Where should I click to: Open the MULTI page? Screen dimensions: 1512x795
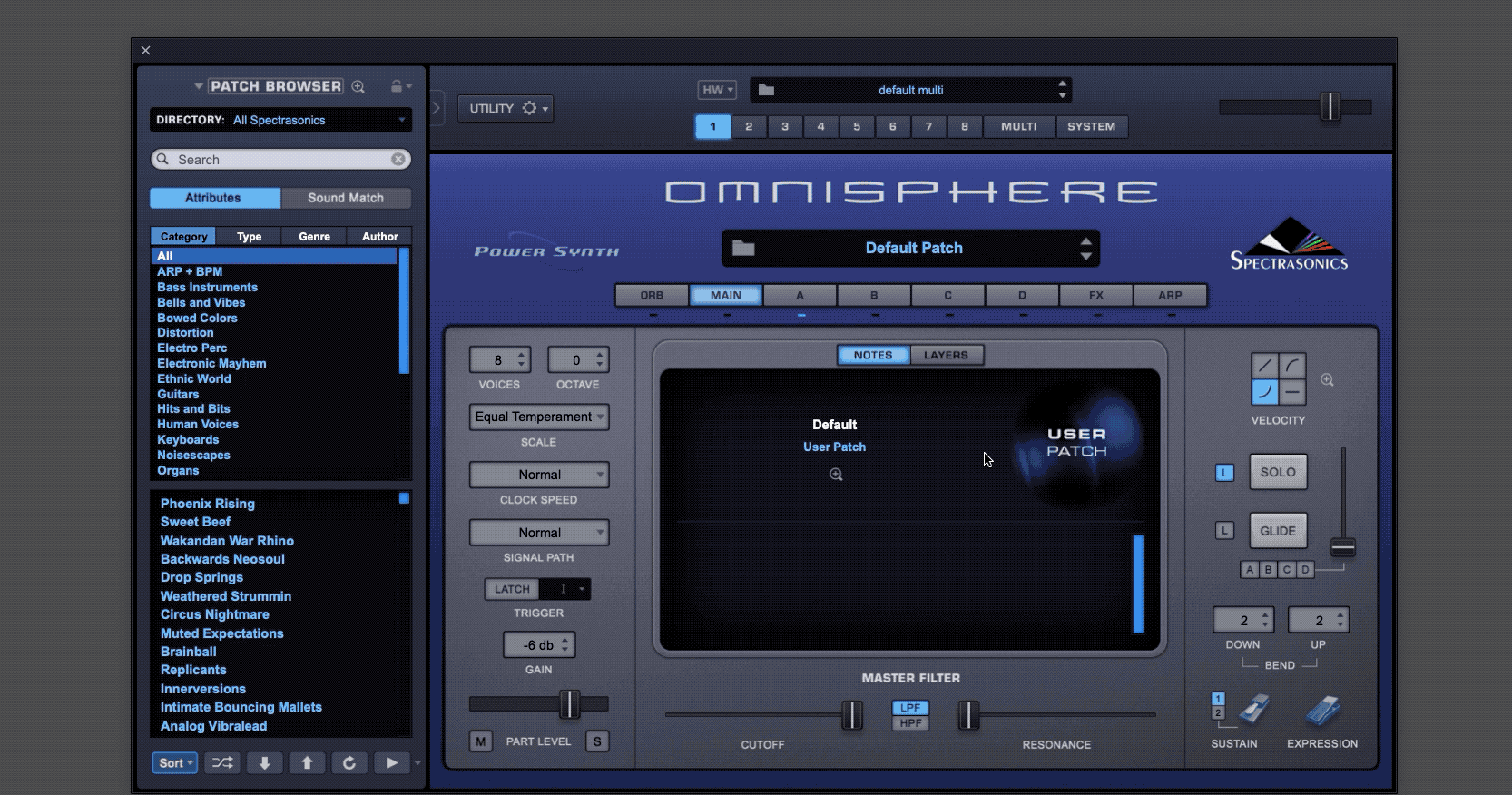[x=1018, y=126]
